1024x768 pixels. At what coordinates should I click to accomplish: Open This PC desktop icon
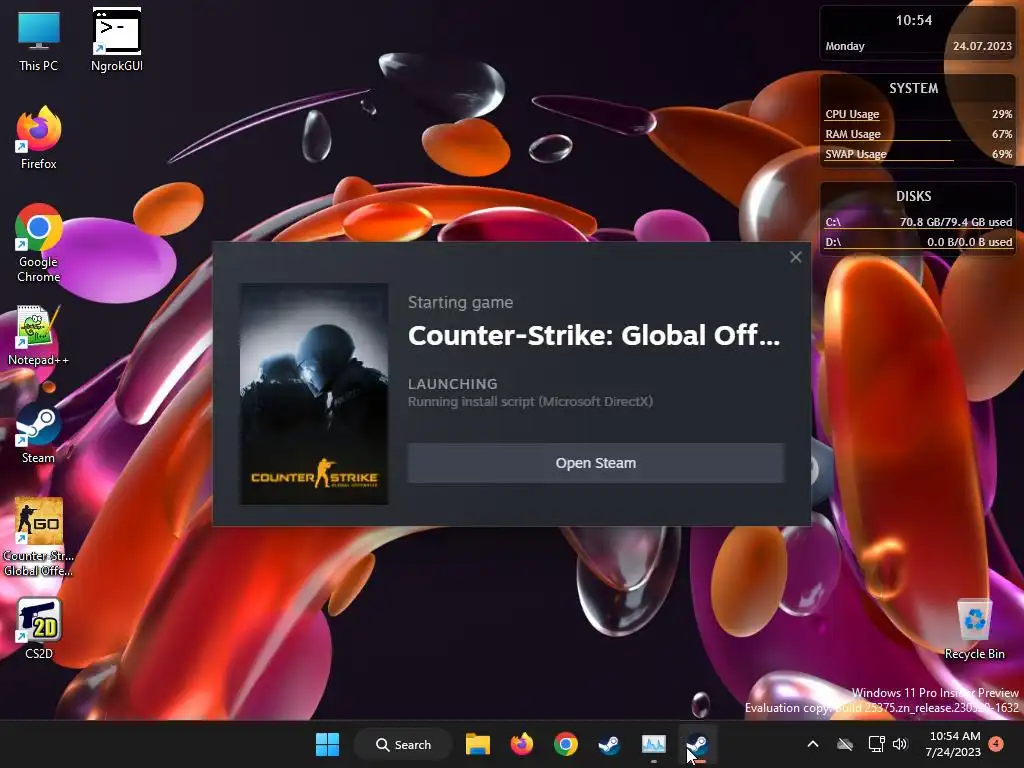pos(39,40)
